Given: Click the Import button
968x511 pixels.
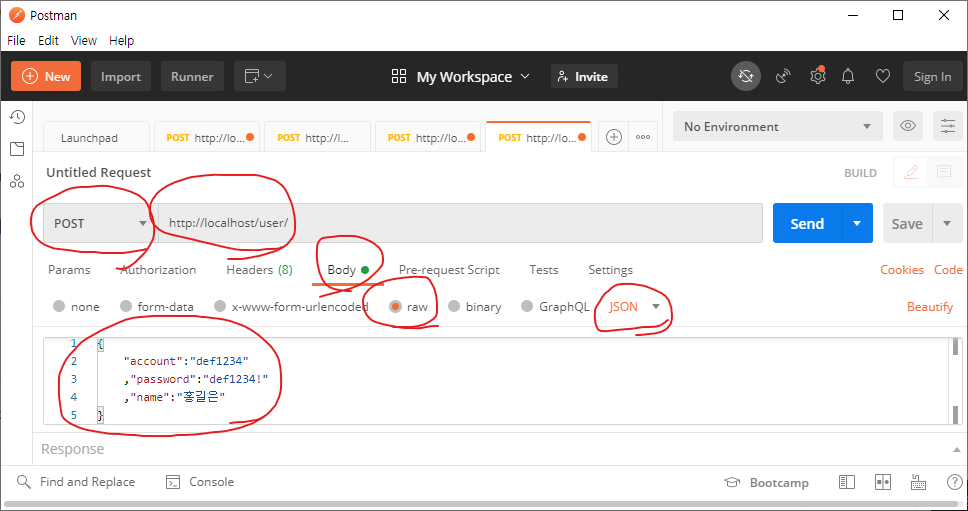Looking at the screenshot, I should pyautogui.click(x=121, y=77).
